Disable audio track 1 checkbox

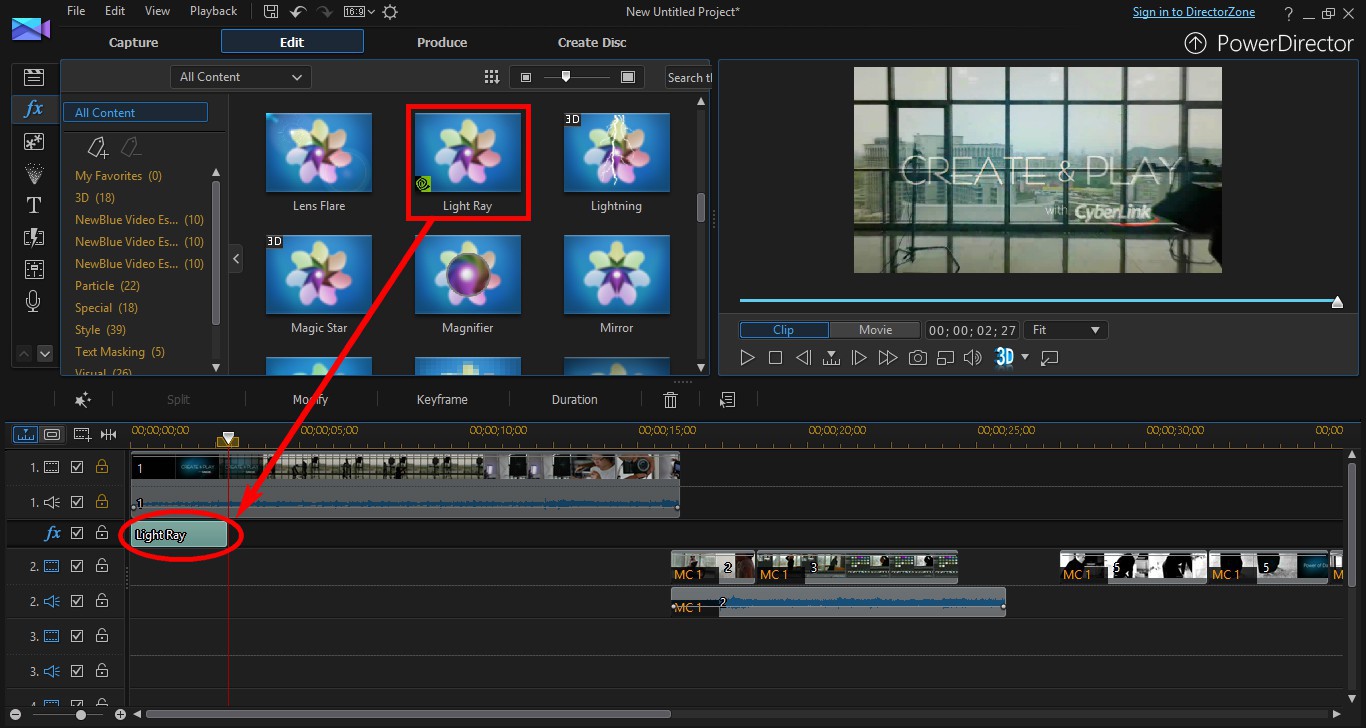[x=77, y=502]
